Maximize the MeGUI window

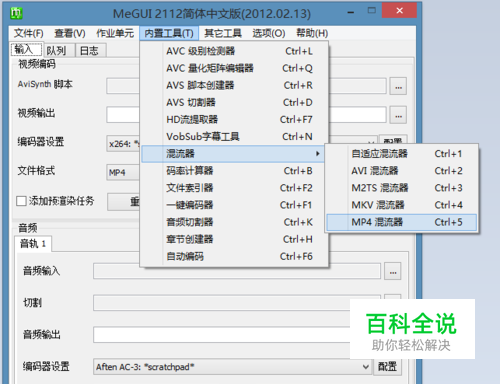point(371,11)
